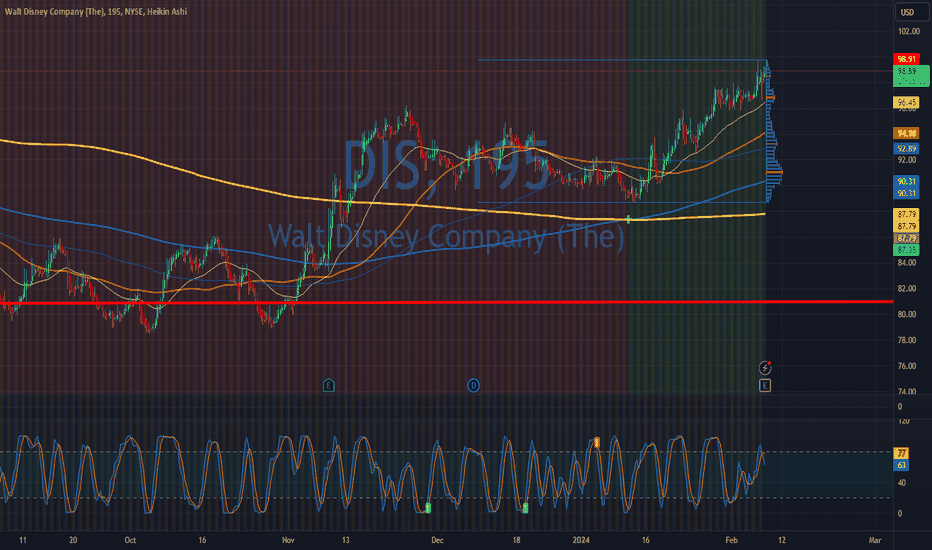This screenshot has height=550, width=932.
Task: Click the blue dividend D marker
Action: point(473,386)
